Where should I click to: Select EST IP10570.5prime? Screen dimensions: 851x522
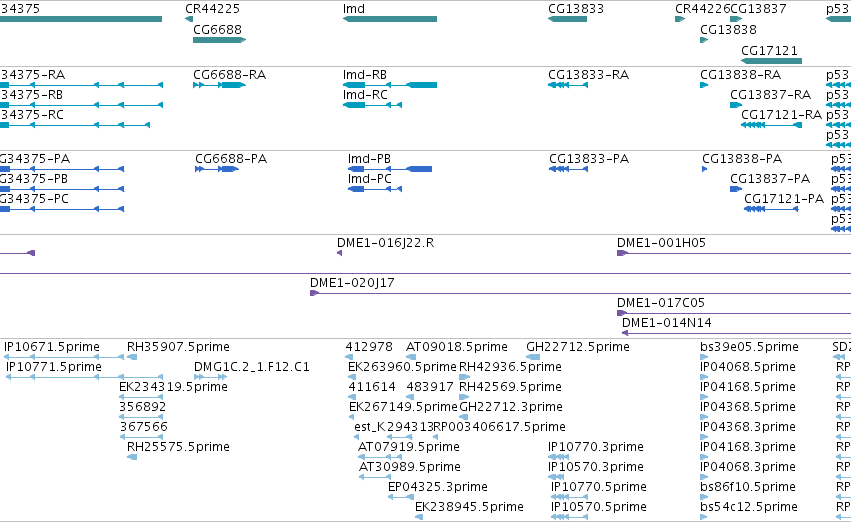(x=569, y=517)
